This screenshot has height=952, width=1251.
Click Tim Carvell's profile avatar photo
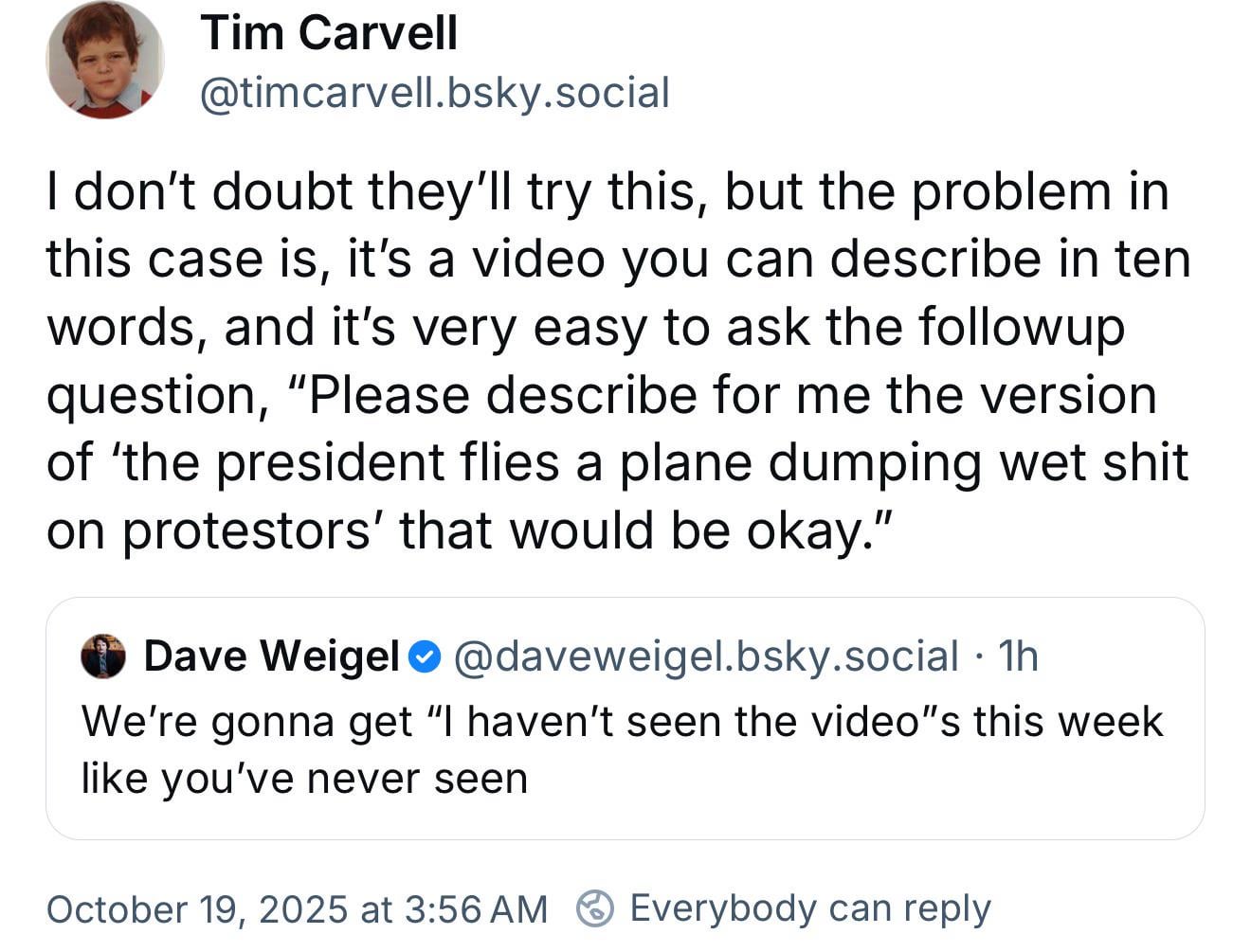[x=104, y=61]
